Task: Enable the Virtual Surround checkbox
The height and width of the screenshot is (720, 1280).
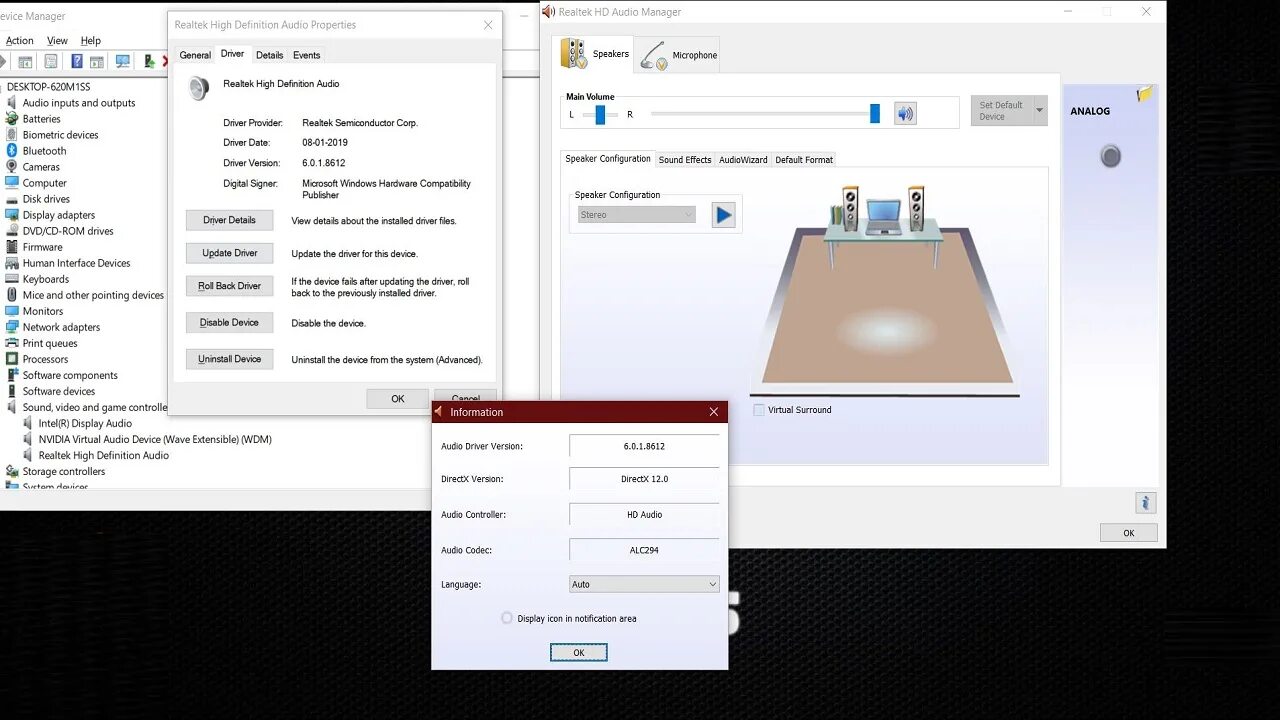Action: coord(759,410)
